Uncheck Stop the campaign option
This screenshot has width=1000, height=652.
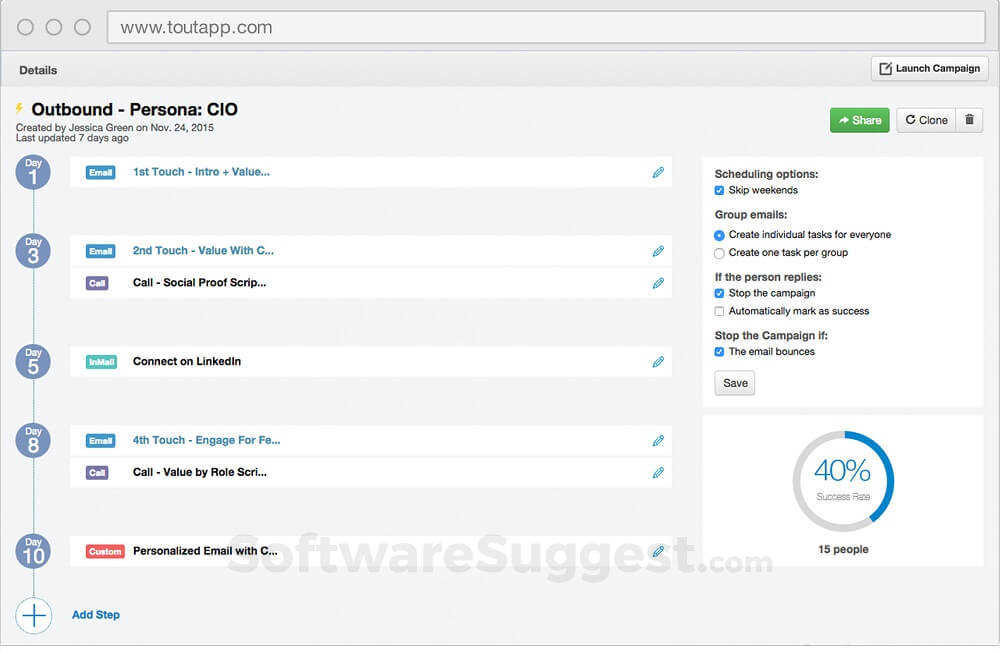click(719, 294)
